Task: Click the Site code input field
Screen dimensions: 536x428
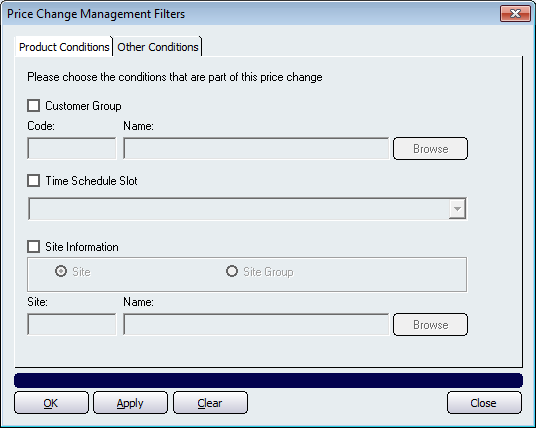Action: click(72, 324)
